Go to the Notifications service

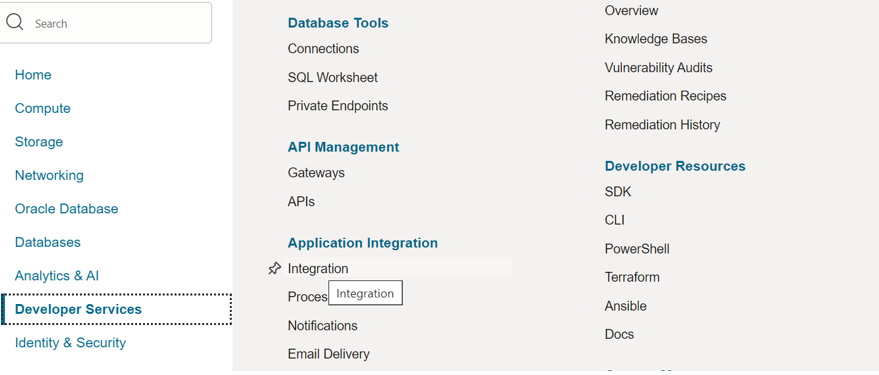click(x=322, y=326)
